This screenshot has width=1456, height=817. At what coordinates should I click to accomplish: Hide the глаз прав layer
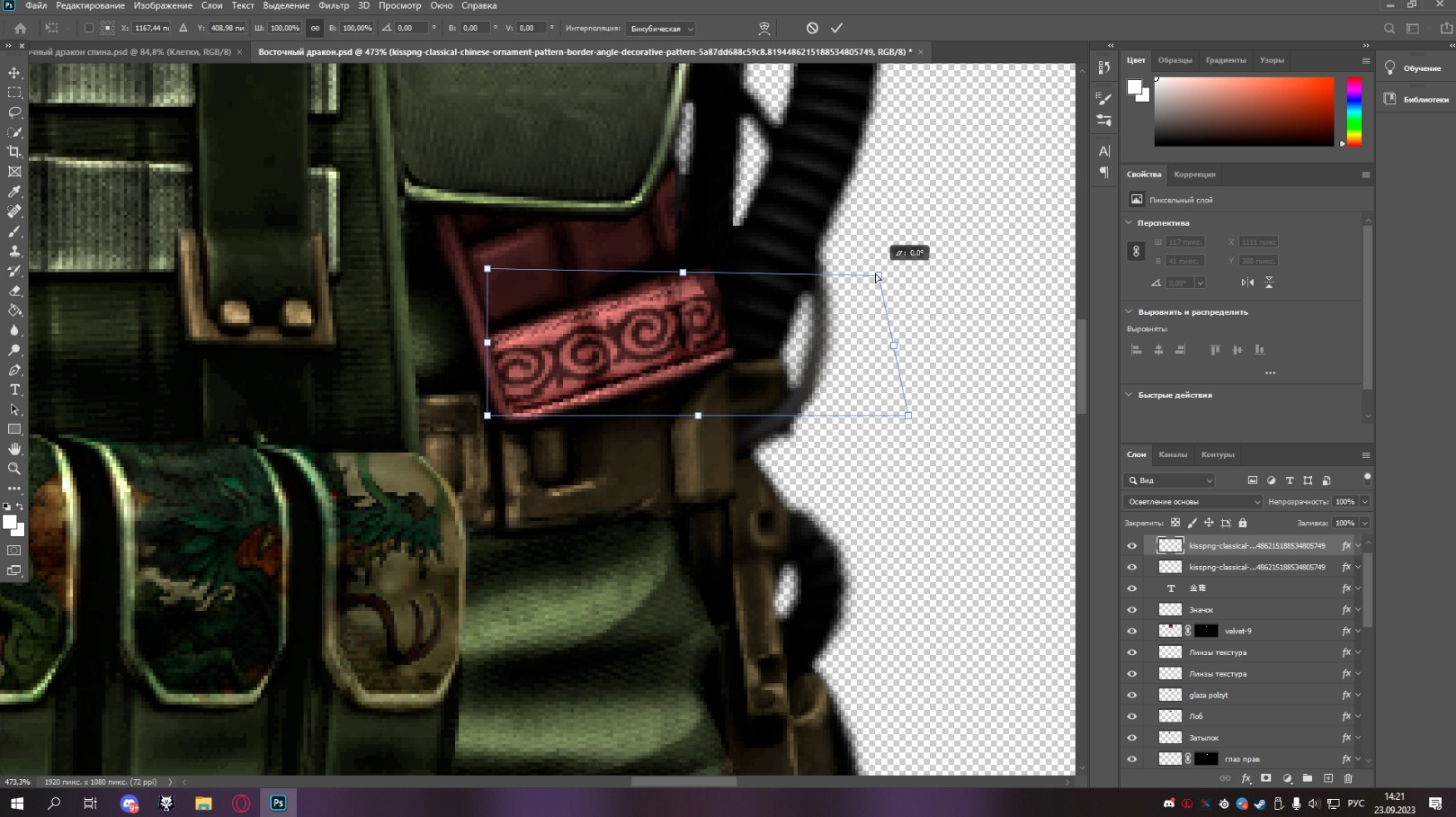click(x=1131, y=759)
